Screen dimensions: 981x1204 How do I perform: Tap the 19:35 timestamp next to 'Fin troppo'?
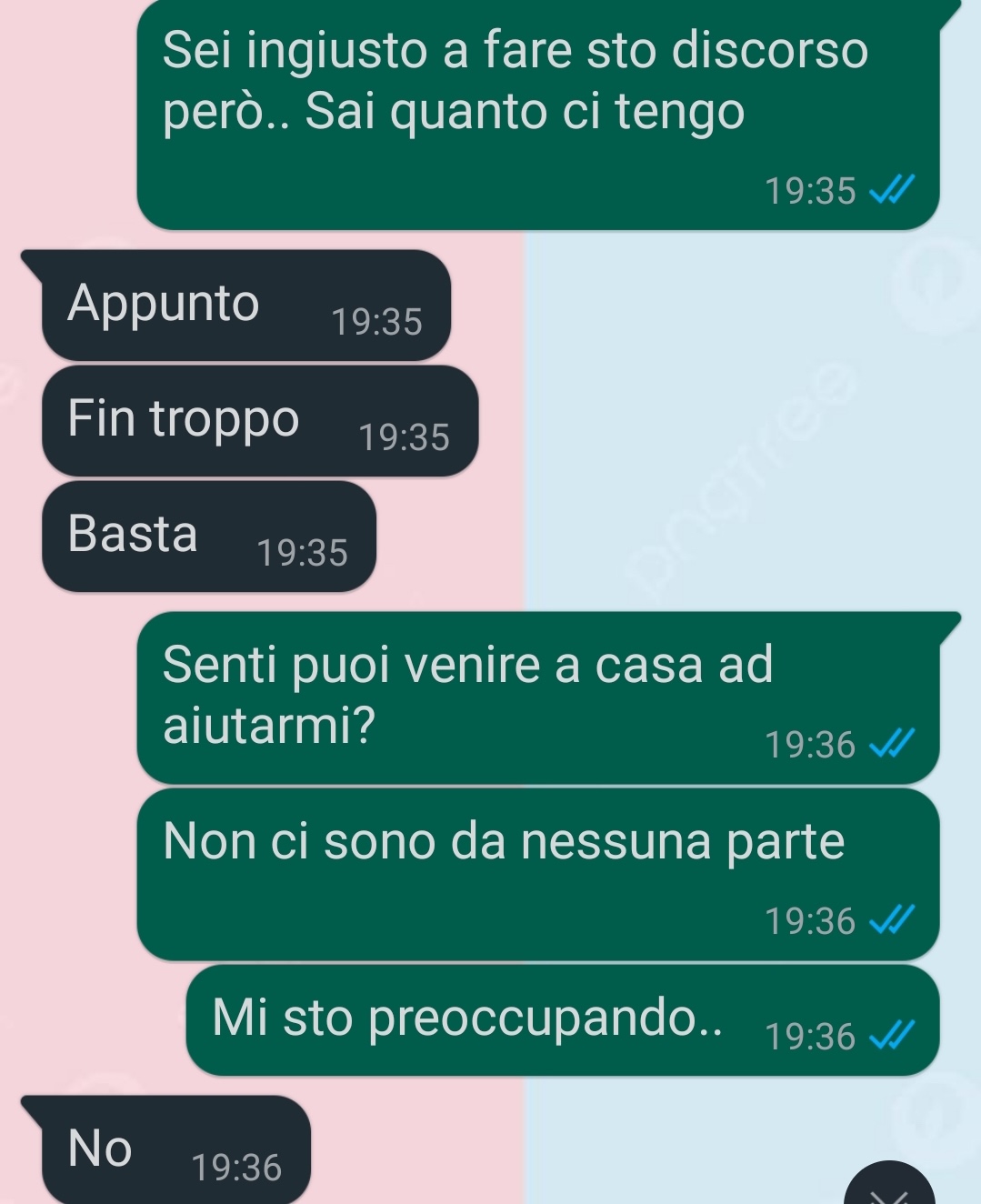[x=404, y=437]
